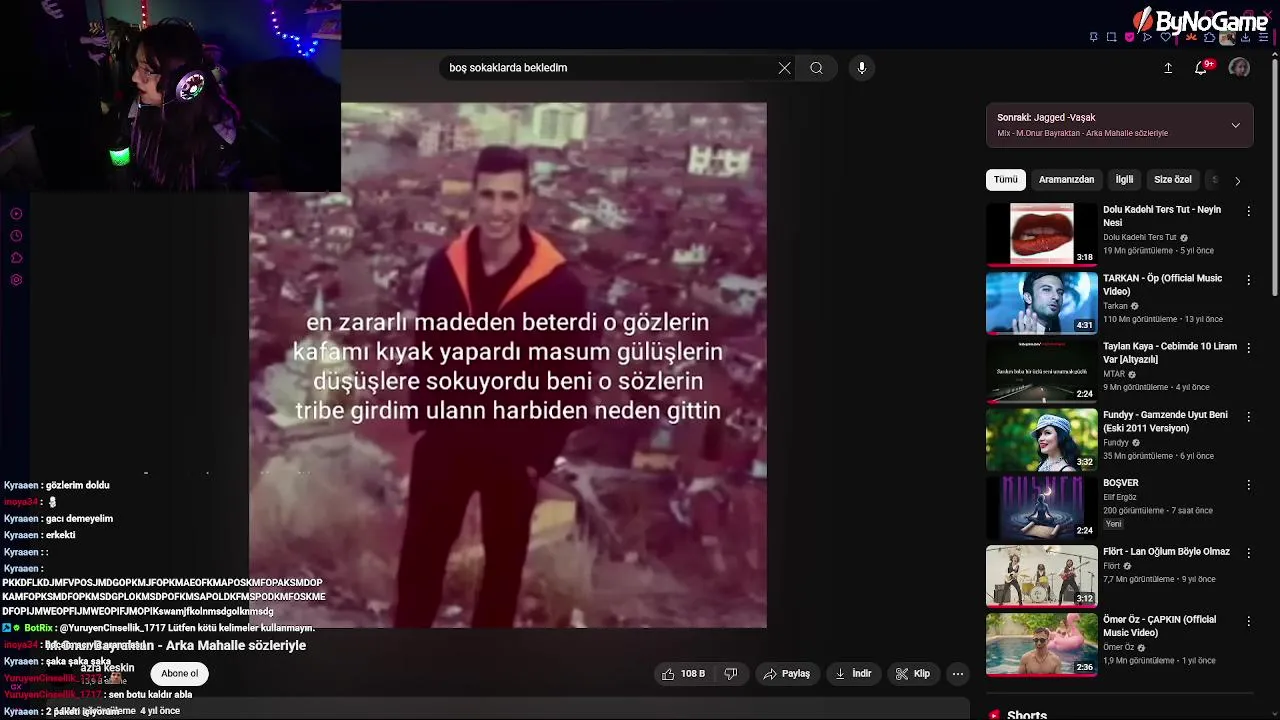Show more filter chips with right arrow

[x=1237, y=181]
